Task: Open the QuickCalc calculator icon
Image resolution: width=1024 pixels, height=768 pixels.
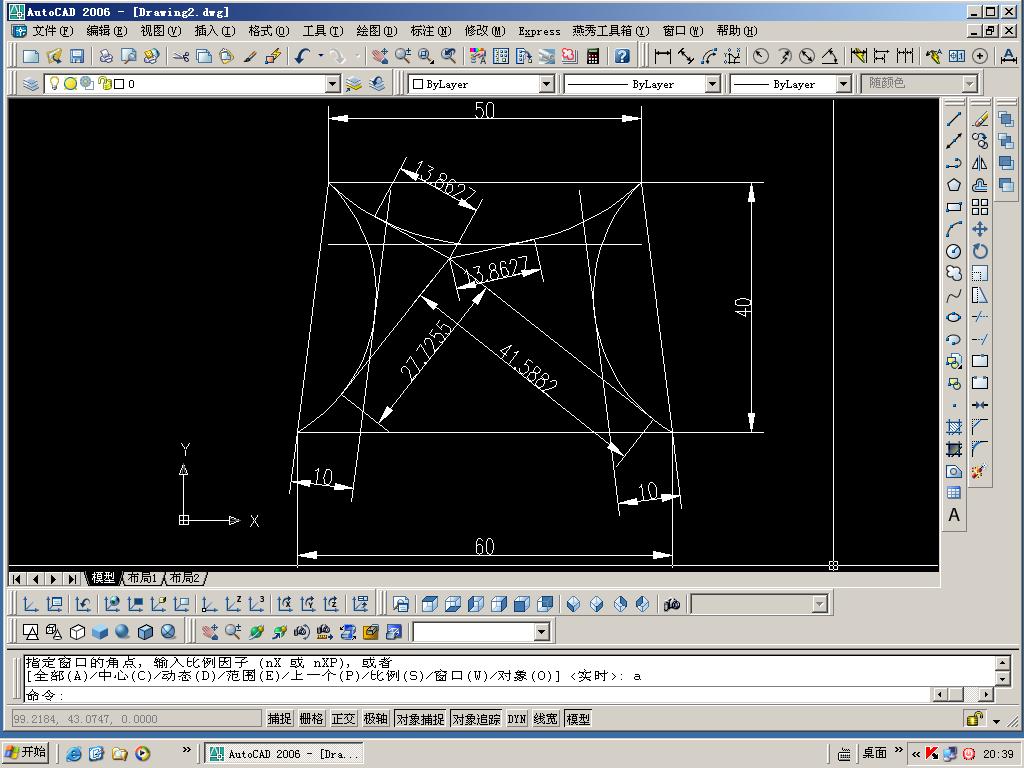Action: pos(593,56)
